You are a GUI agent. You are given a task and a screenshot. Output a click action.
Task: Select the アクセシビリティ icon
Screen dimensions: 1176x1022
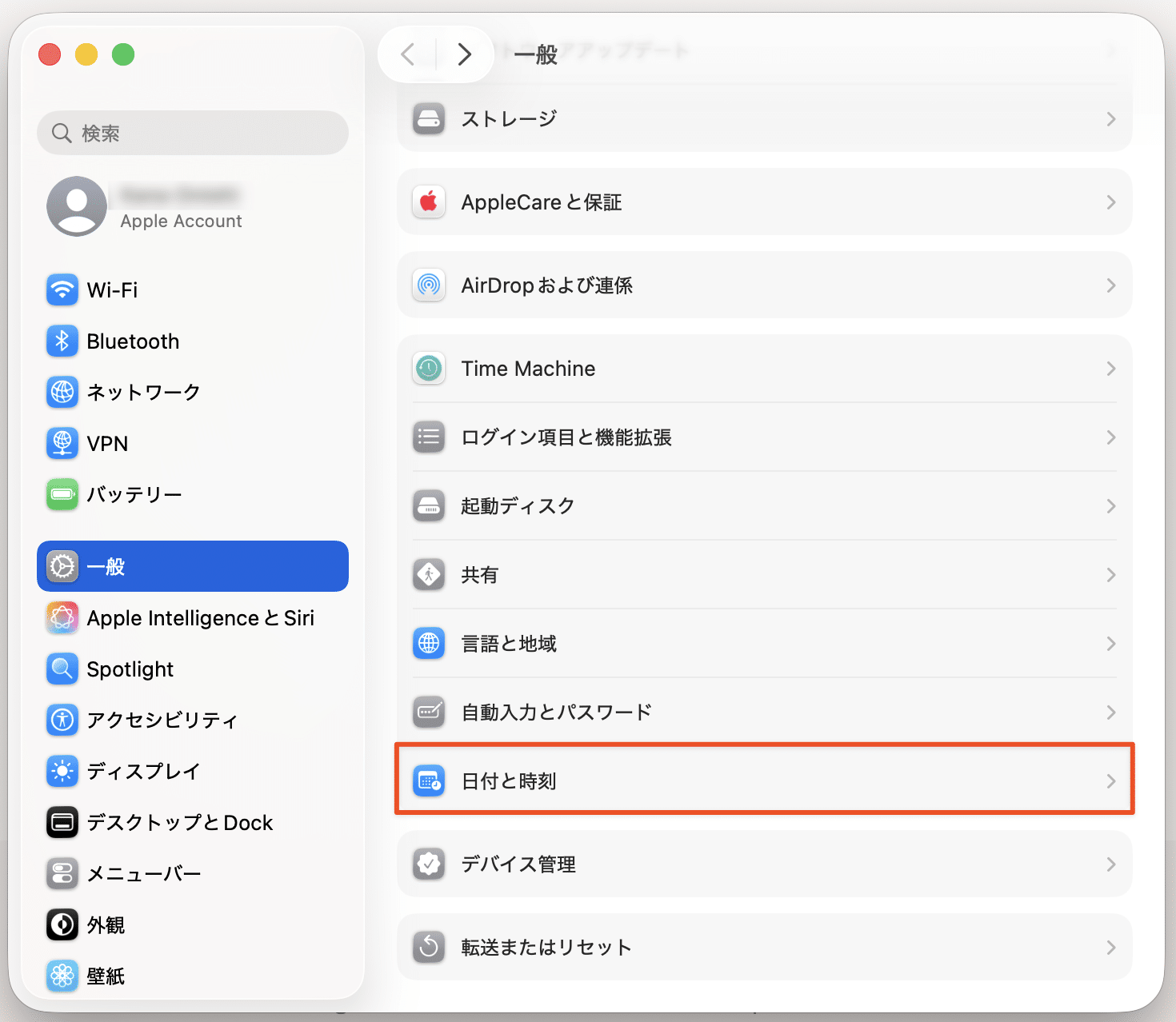pyautogui.click(x=62, y=720)
